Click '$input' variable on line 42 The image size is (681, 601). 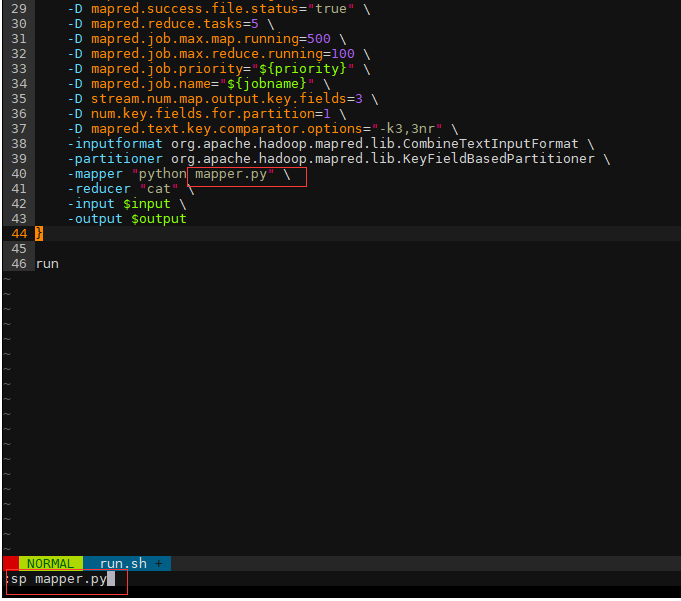pyautogui.click(x=147, y=204)
